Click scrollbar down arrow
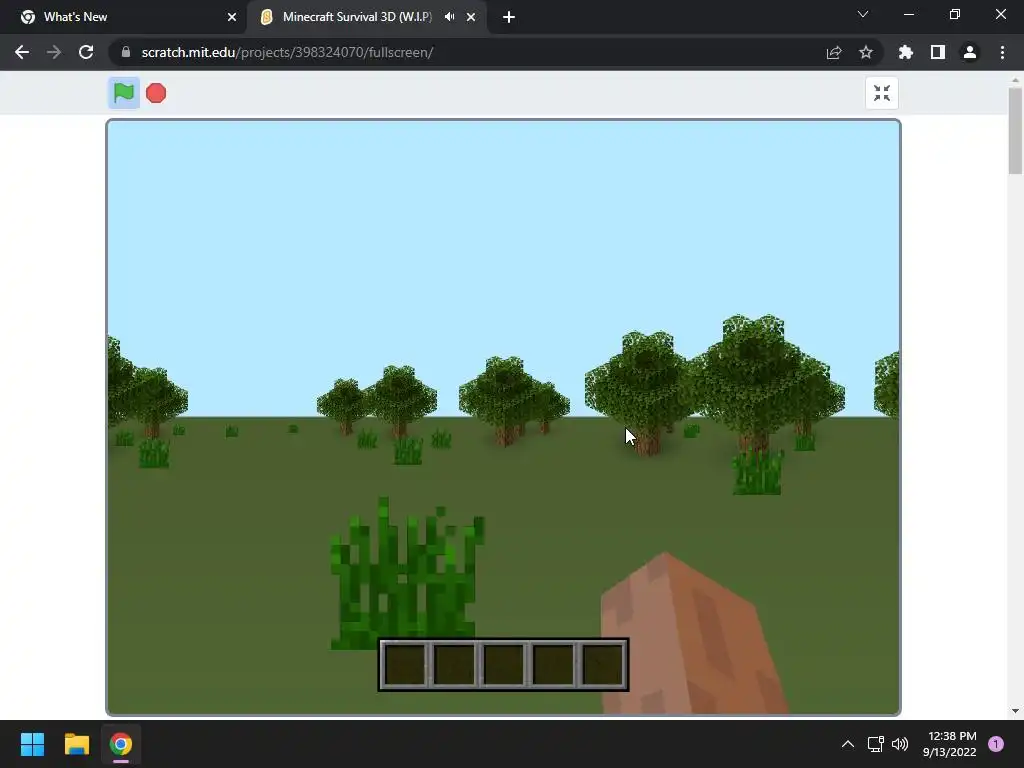 (1015, 711)
